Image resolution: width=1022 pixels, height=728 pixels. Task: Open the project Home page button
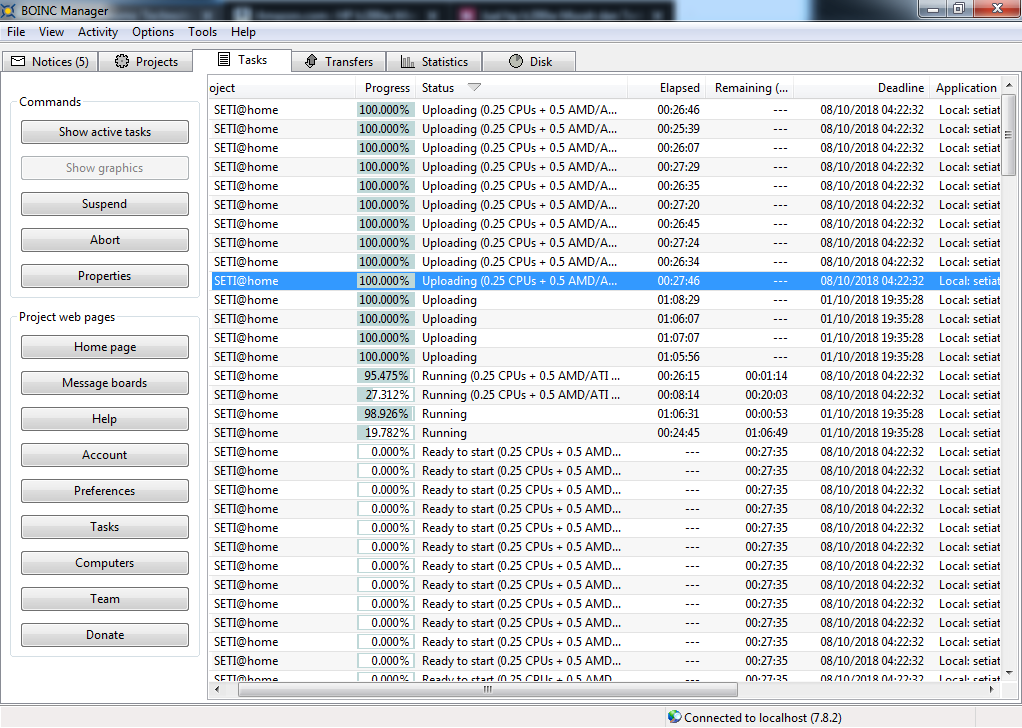pos(104,347)
